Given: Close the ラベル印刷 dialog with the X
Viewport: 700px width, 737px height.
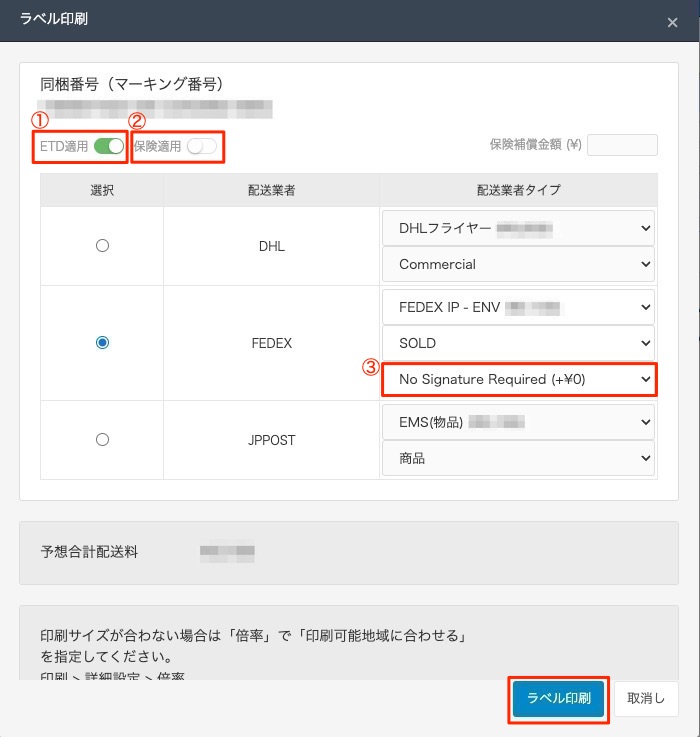Looking at the screenshot, I should pyautogui.click(x=672, y=22).
